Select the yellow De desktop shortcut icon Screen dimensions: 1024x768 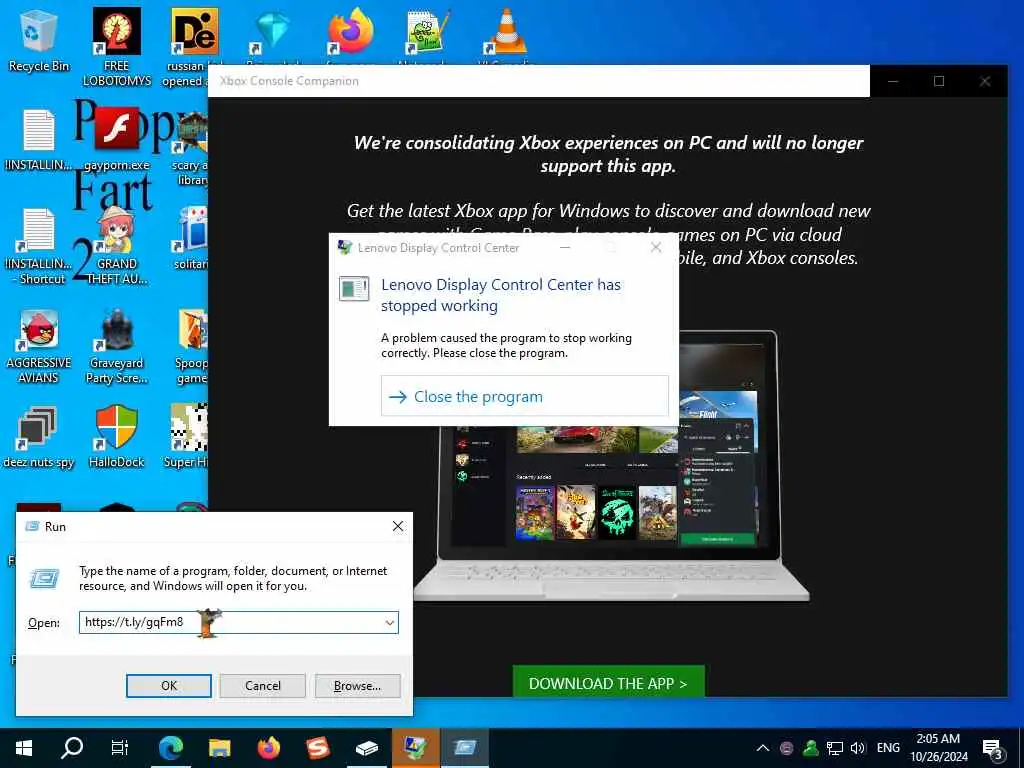[x=194, y=31]
